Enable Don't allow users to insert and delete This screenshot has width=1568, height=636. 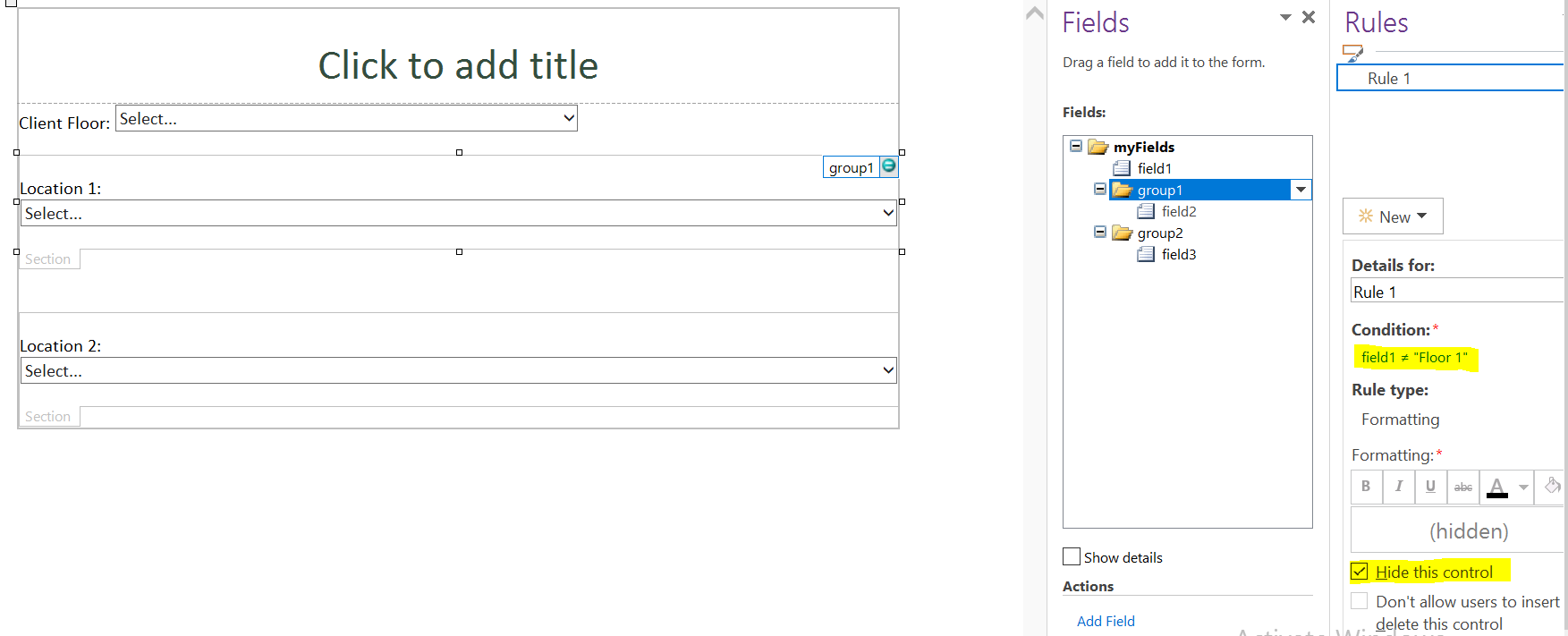pos(1359,600)
